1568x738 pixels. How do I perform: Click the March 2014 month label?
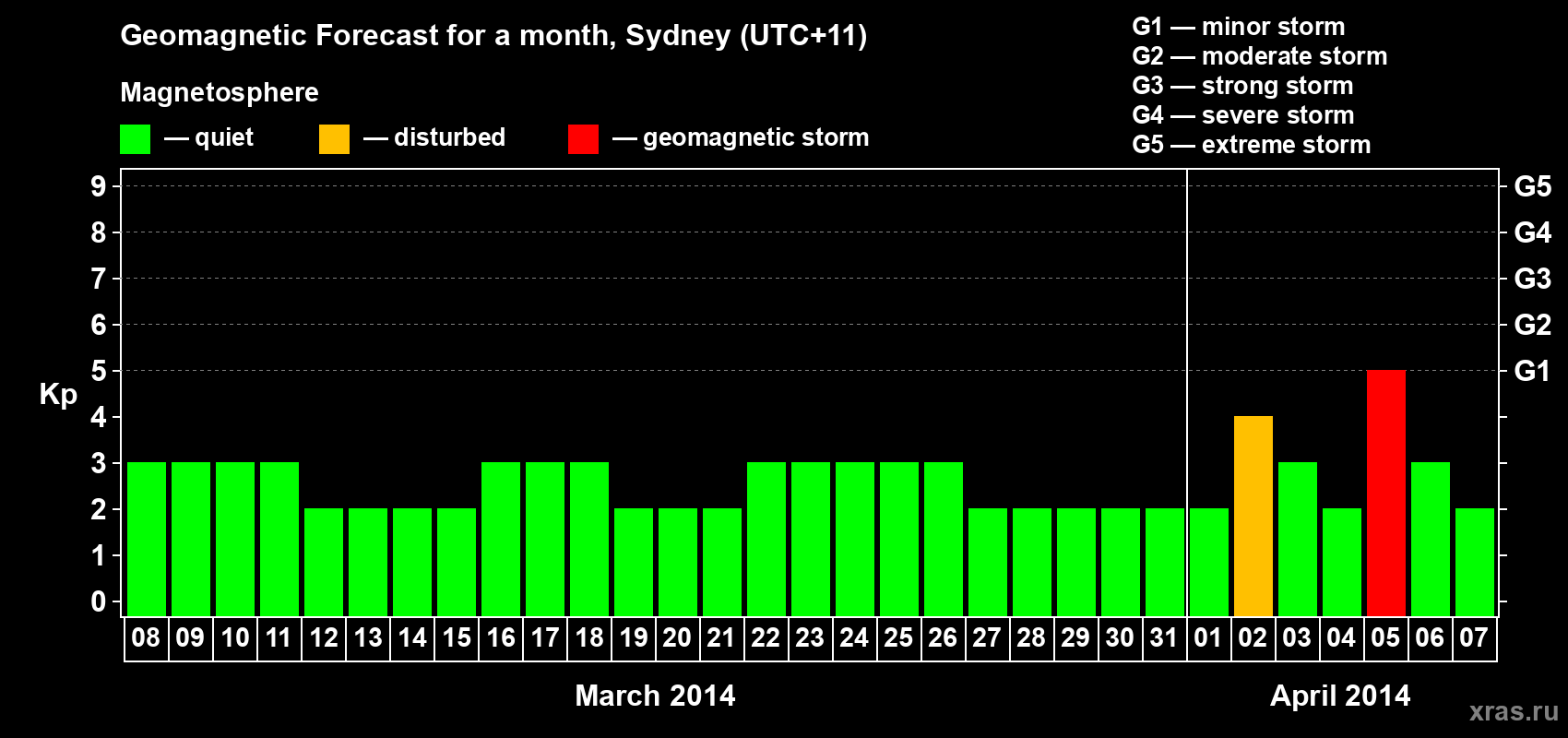[x=655, y=696]
